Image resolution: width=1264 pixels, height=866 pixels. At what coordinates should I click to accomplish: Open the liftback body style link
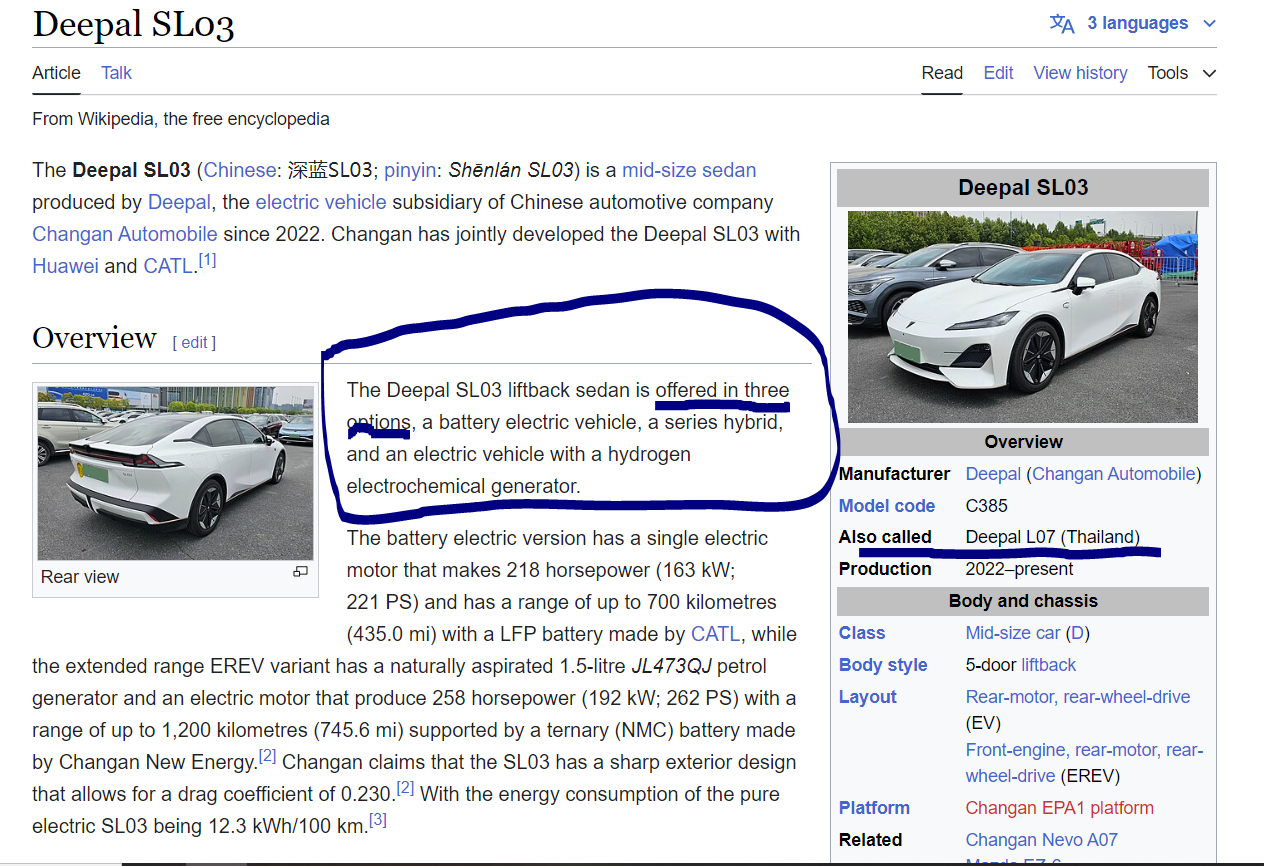(x=1048, y=665)
